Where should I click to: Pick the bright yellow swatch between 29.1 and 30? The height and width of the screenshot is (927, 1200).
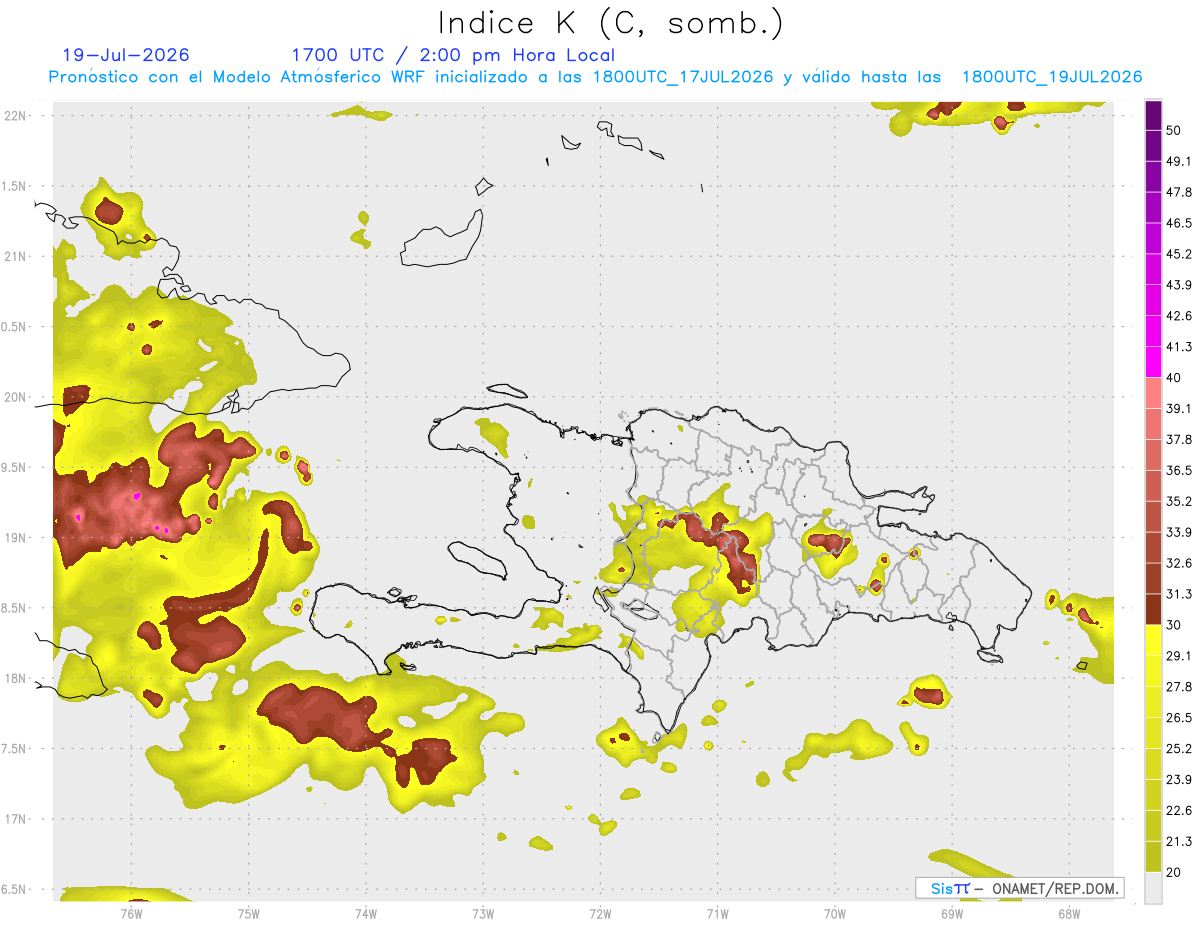click(x=1154, y=641)
